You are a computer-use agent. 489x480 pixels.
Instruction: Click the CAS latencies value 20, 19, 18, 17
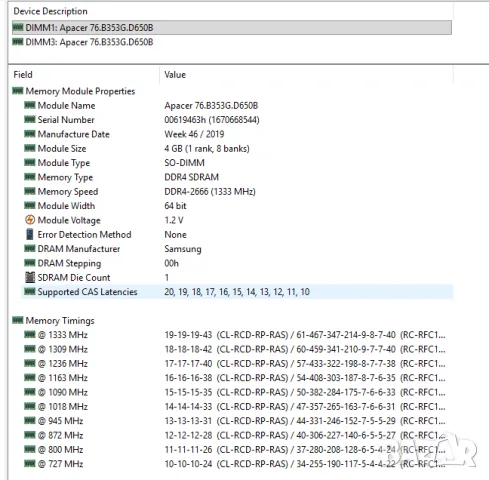(189, 292)
